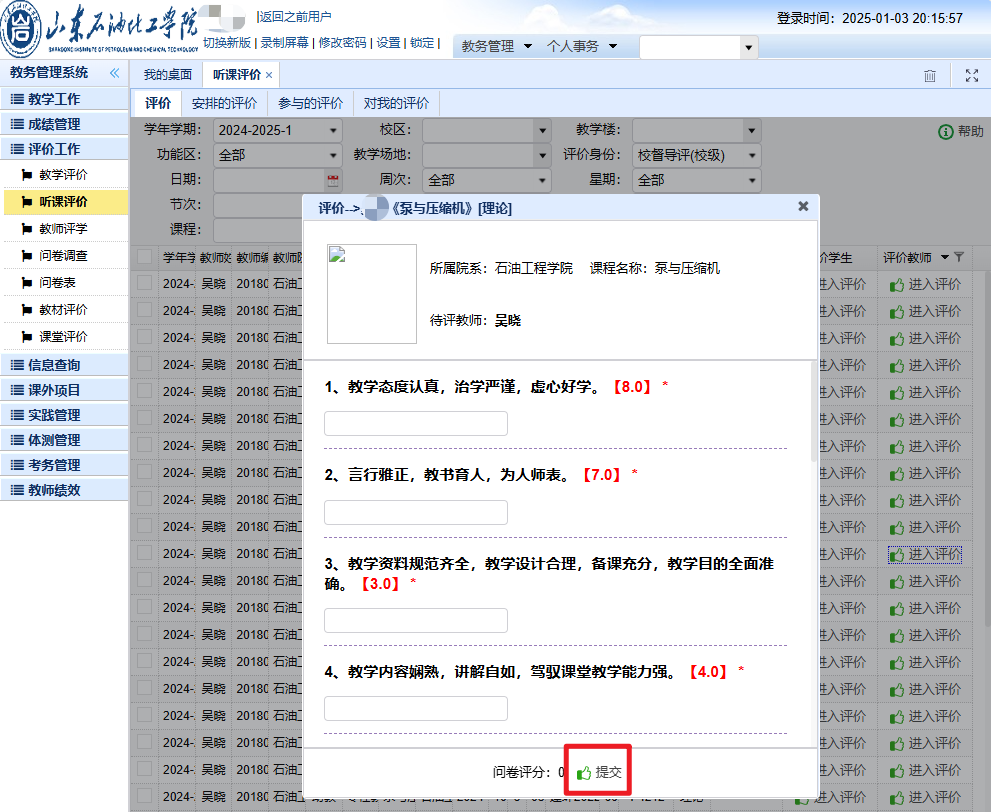Click the fullscreen expand icon at top right
991x812 pixels.
pyautogui.click(x=971, y=76)
